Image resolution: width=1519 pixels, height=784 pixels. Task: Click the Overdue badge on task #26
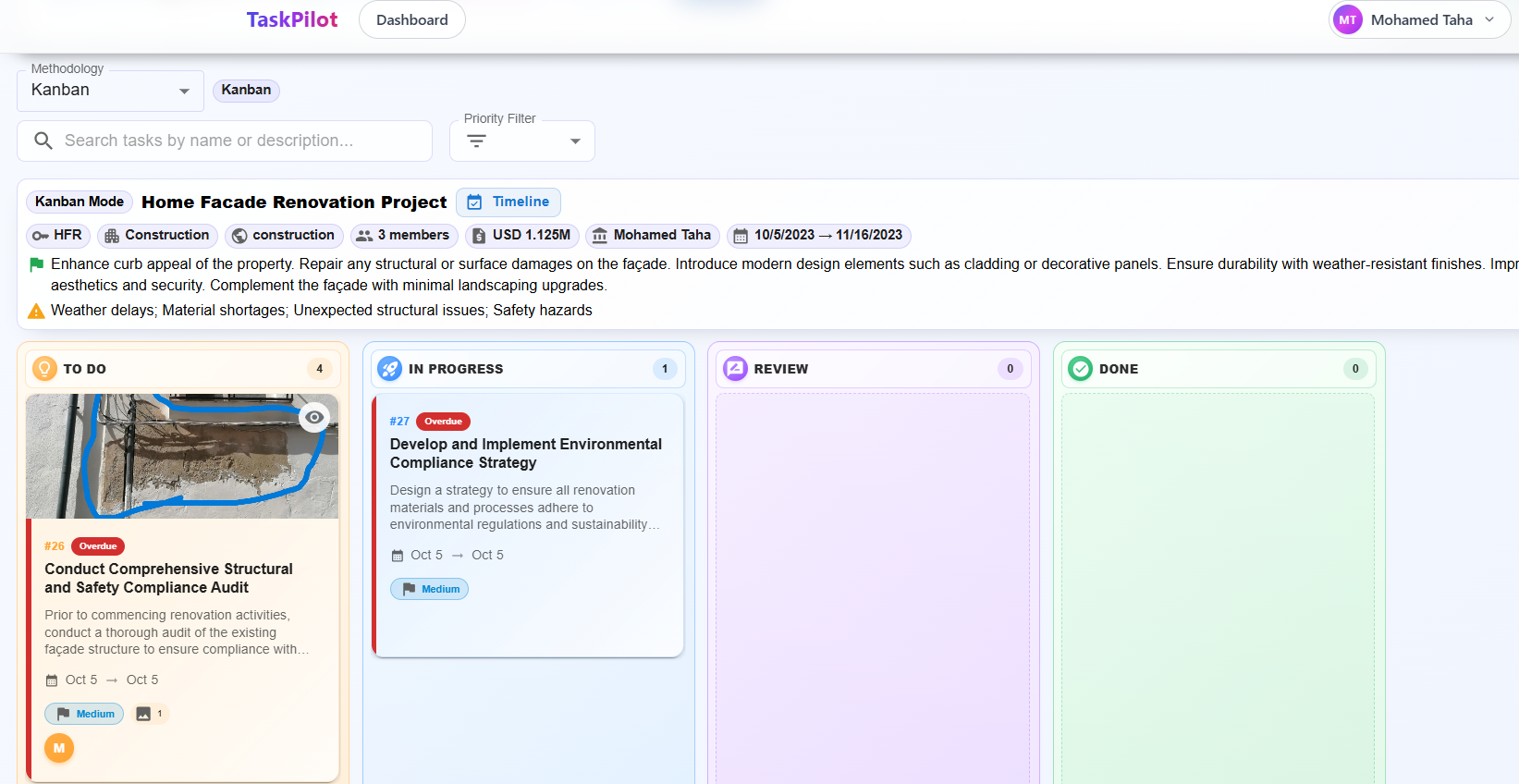point(98,546)
